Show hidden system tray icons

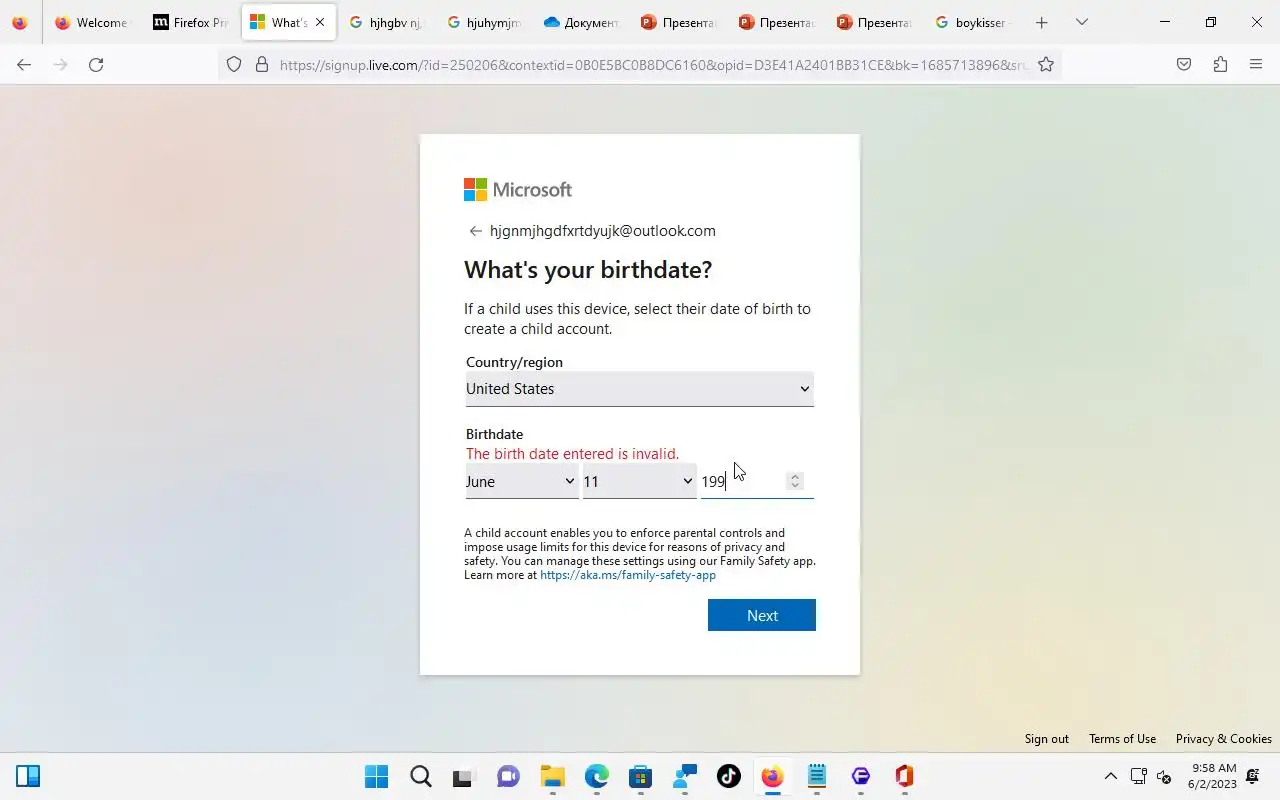point(1110,776)
